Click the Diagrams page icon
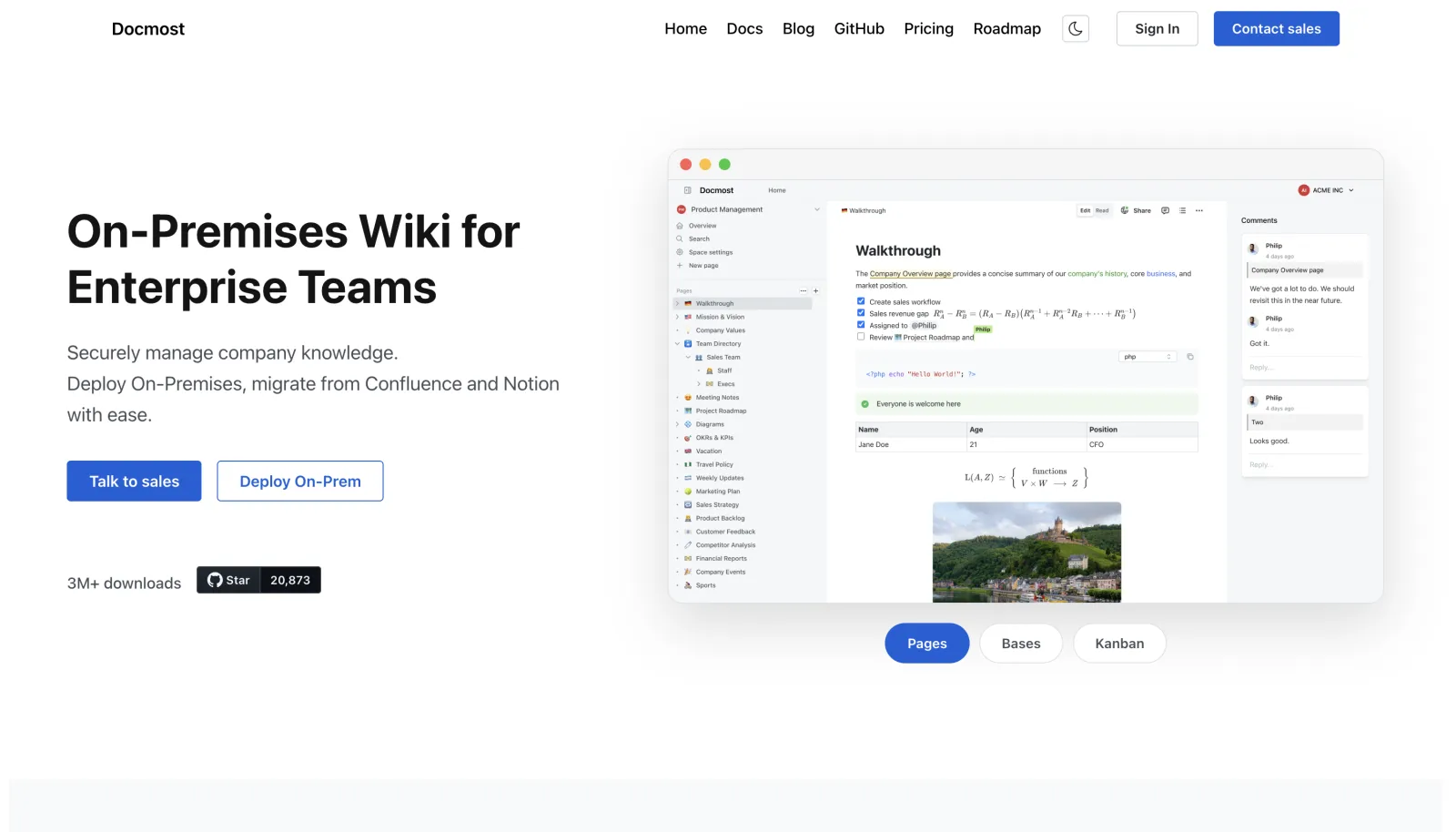 (x=688, y=424)
